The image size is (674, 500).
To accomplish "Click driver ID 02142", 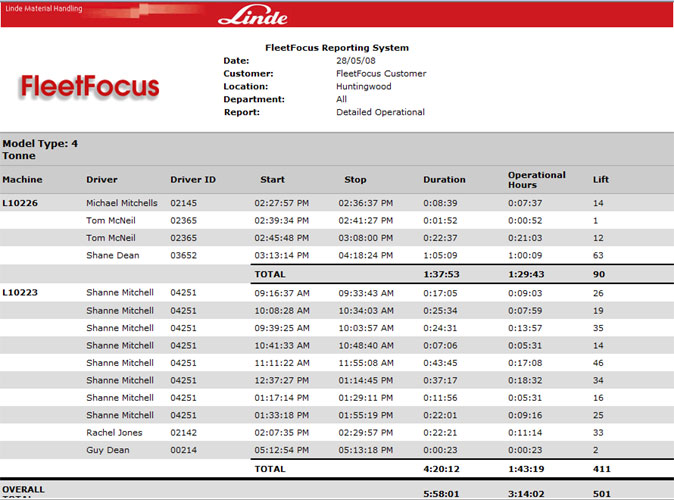I will point(184,433).
